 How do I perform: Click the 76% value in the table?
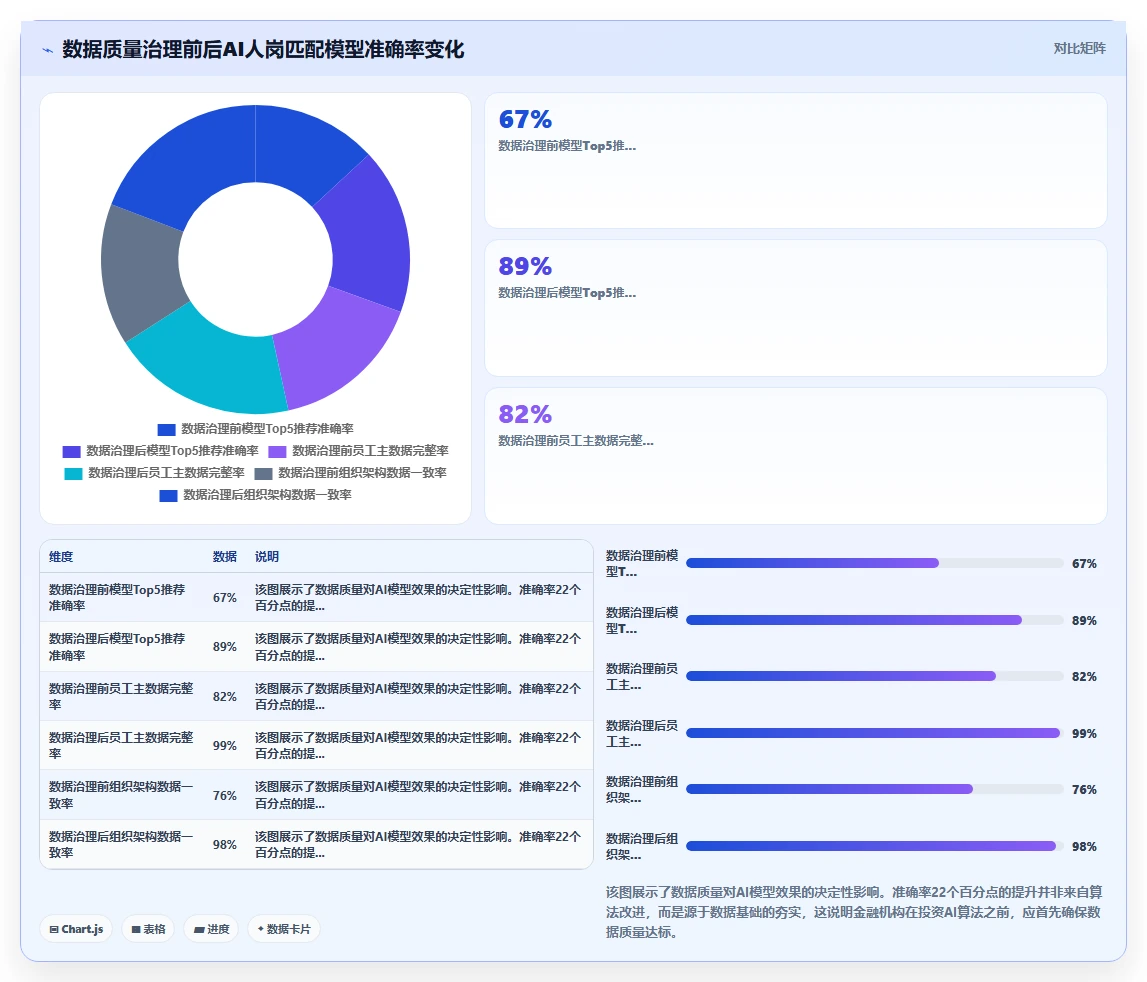coord(225,795)
